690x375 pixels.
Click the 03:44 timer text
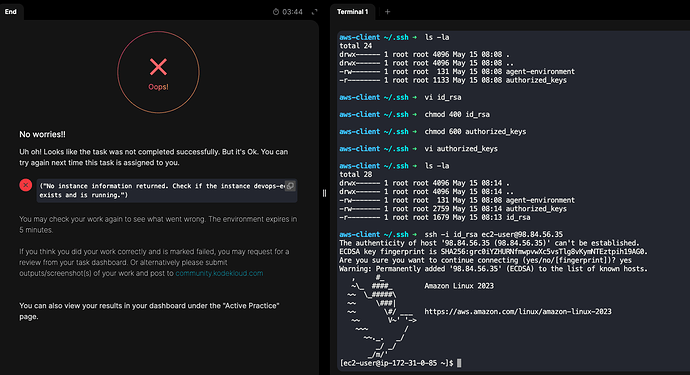click(292, 12)
